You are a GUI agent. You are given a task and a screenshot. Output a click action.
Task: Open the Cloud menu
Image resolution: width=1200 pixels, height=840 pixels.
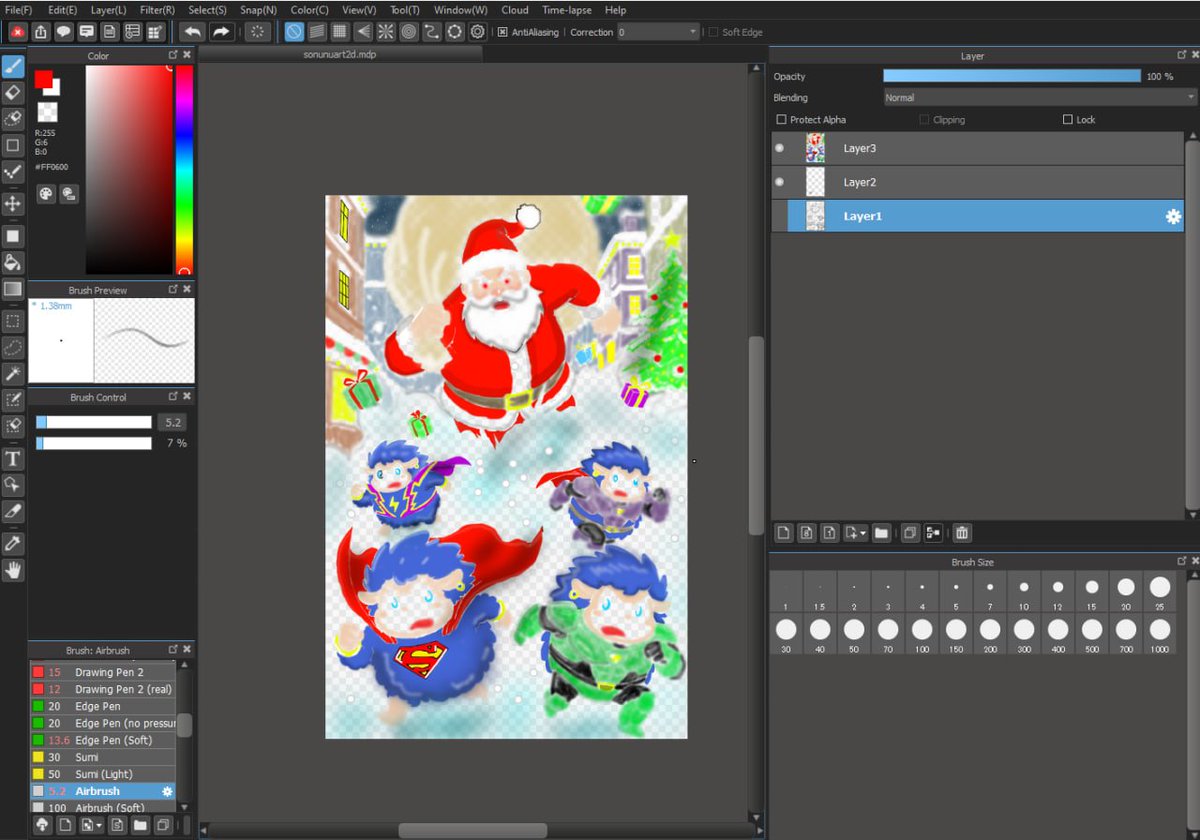515,10
